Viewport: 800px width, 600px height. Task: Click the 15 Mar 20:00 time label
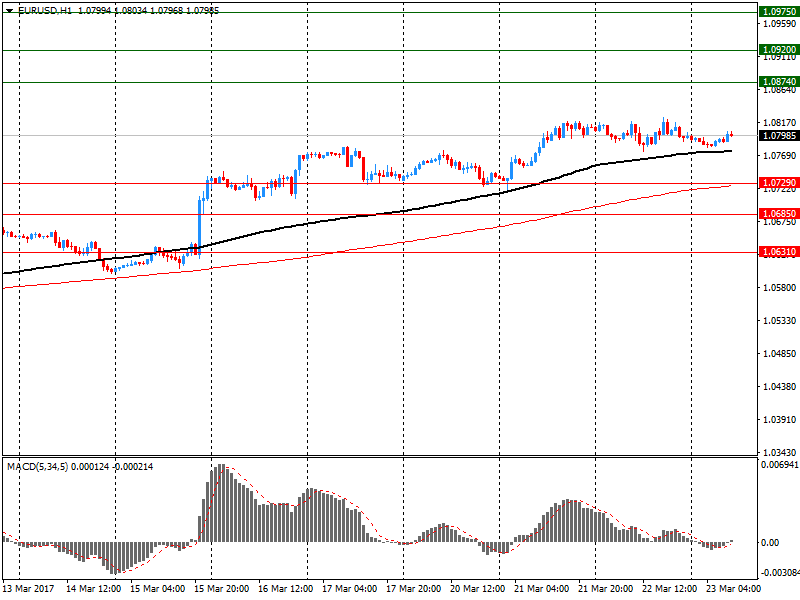221,589
